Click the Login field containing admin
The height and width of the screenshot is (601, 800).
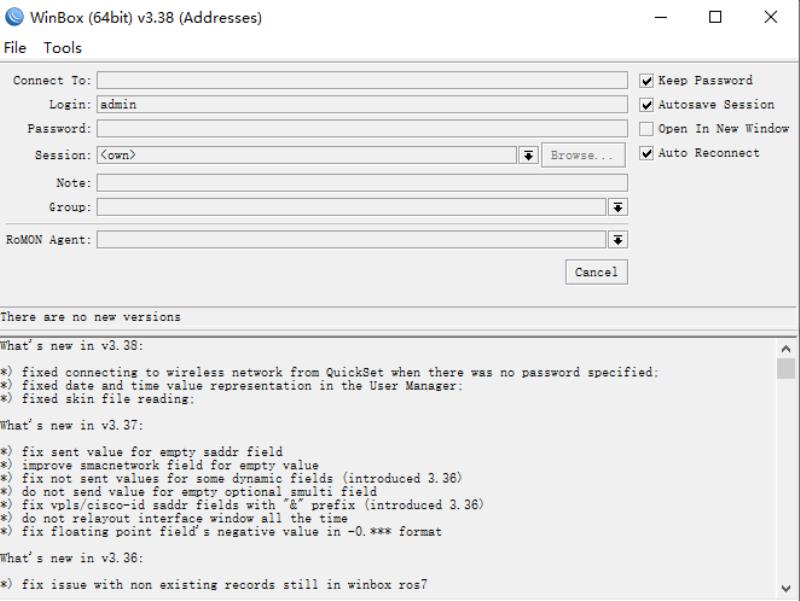pos(362,105)
